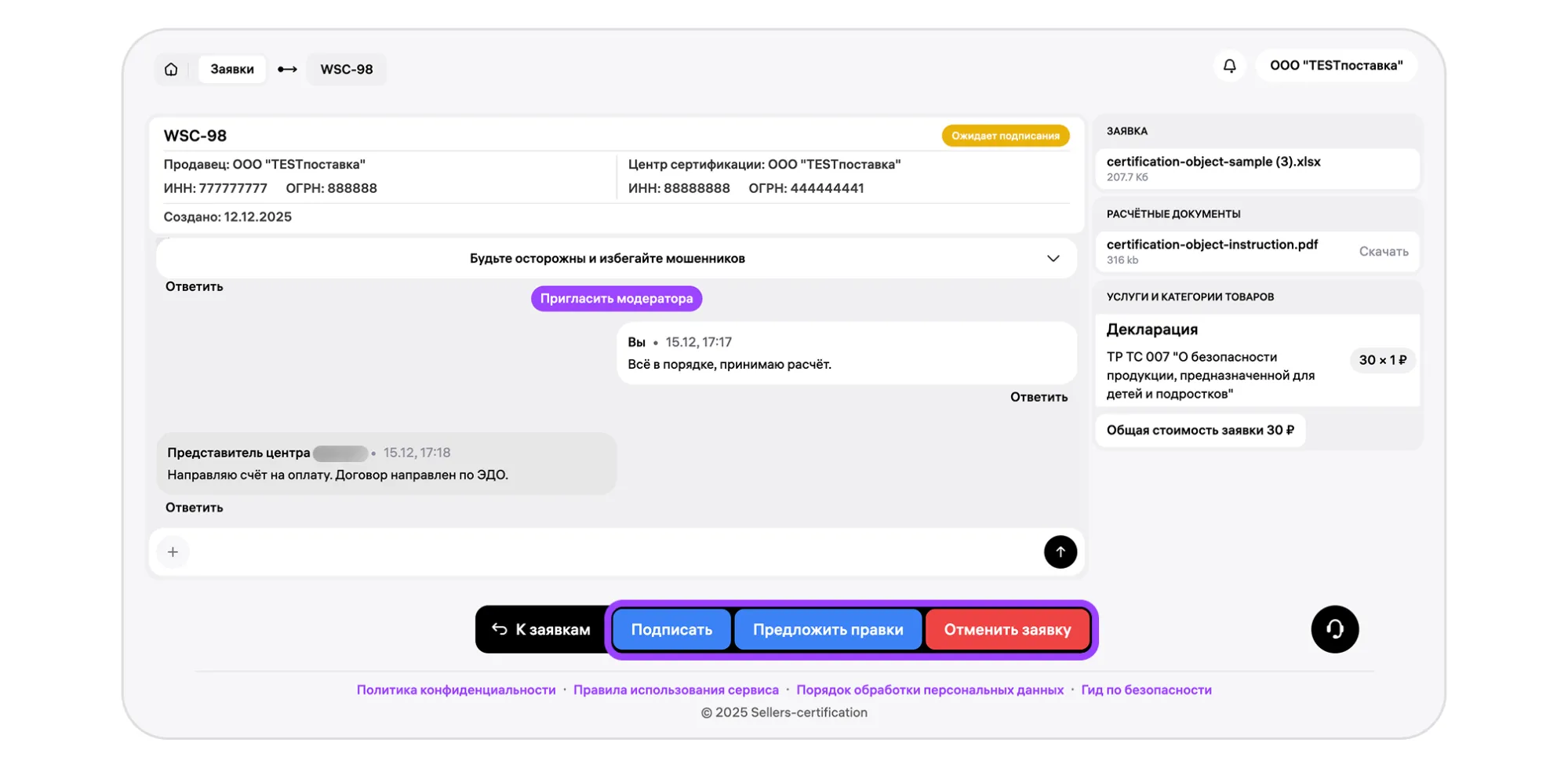Viewport: 1568px width, 768px height.
Task: Click the home icon in breadcrumb
Action: (x=171, y=69)
